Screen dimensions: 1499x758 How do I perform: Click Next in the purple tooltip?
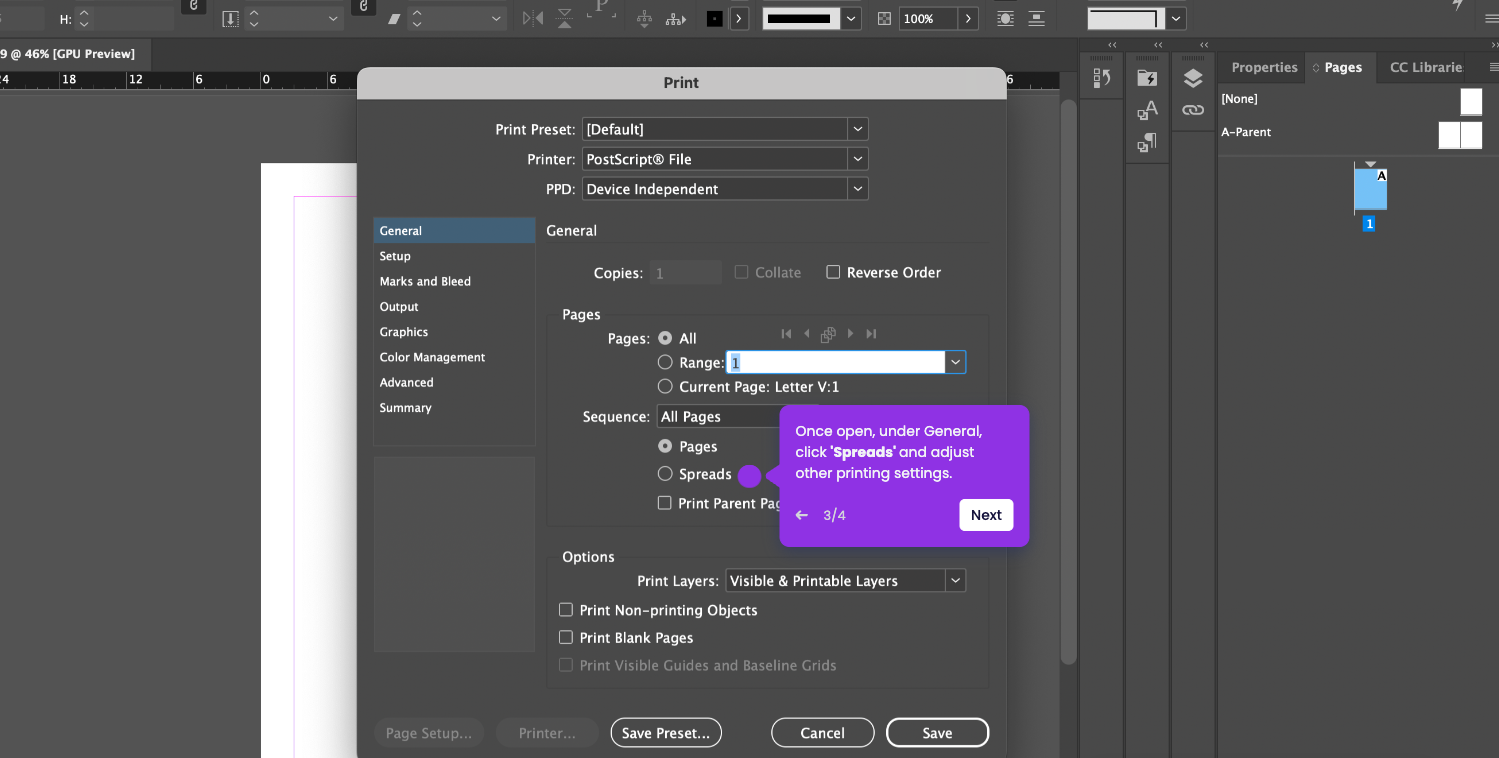coord(986,515)
